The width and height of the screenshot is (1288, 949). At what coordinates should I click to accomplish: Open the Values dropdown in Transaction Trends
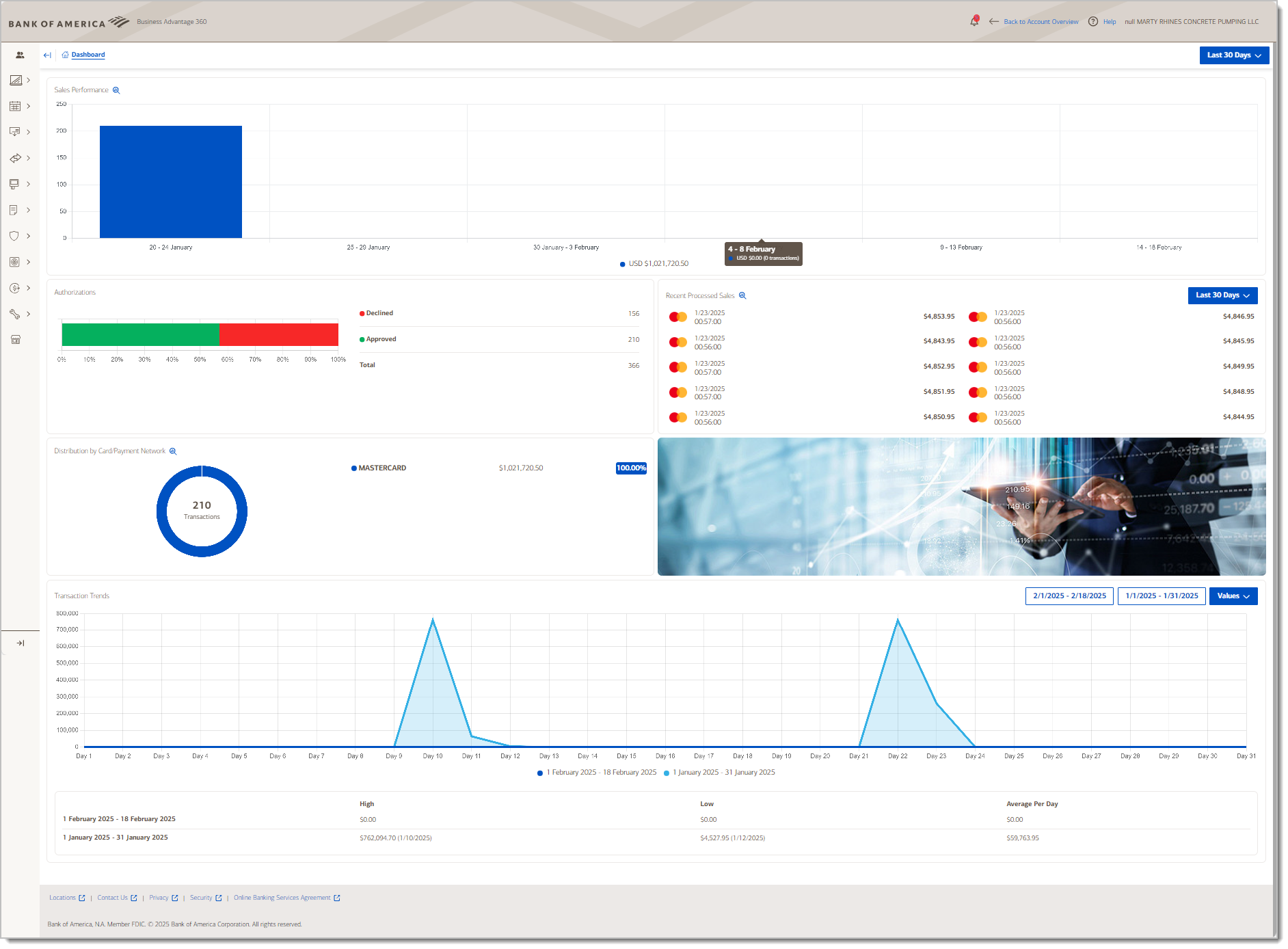pos(1233,596)
